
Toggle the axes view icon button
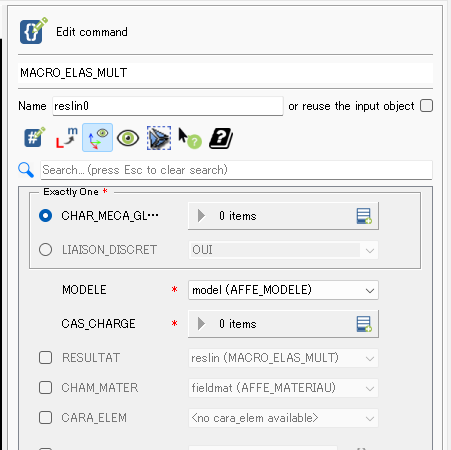[x=97, y=137]
